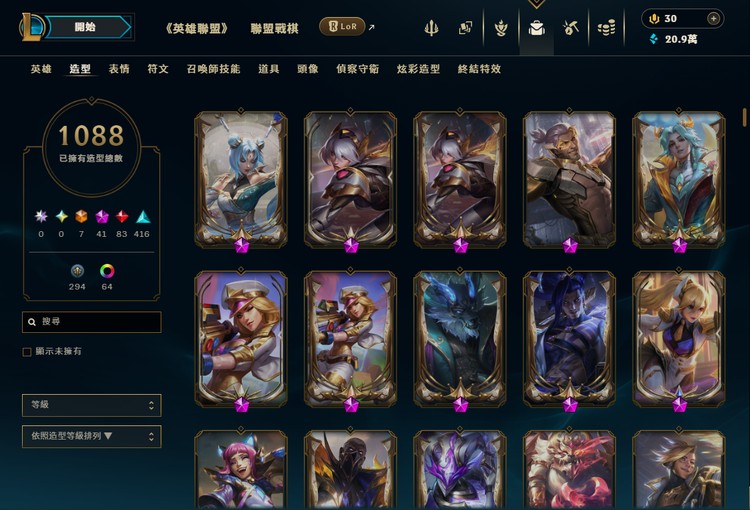Open the 依照造型等級排列 sort dropdown
Image resolution: width=750 pixels, height=510 pixels.
click(92, 436)
